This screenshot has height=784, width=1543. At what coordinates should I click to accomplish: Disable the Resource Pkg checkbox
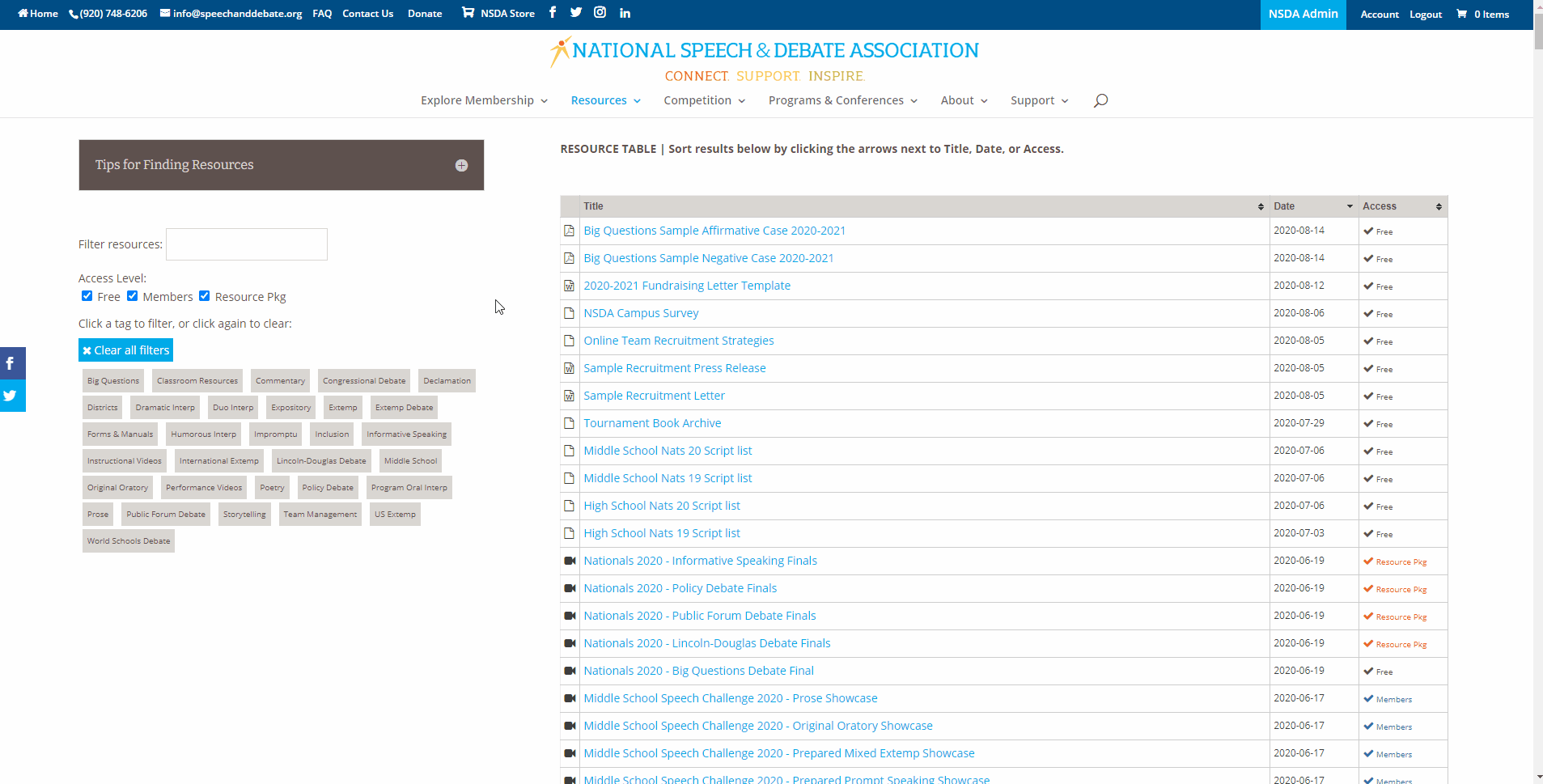205,296
